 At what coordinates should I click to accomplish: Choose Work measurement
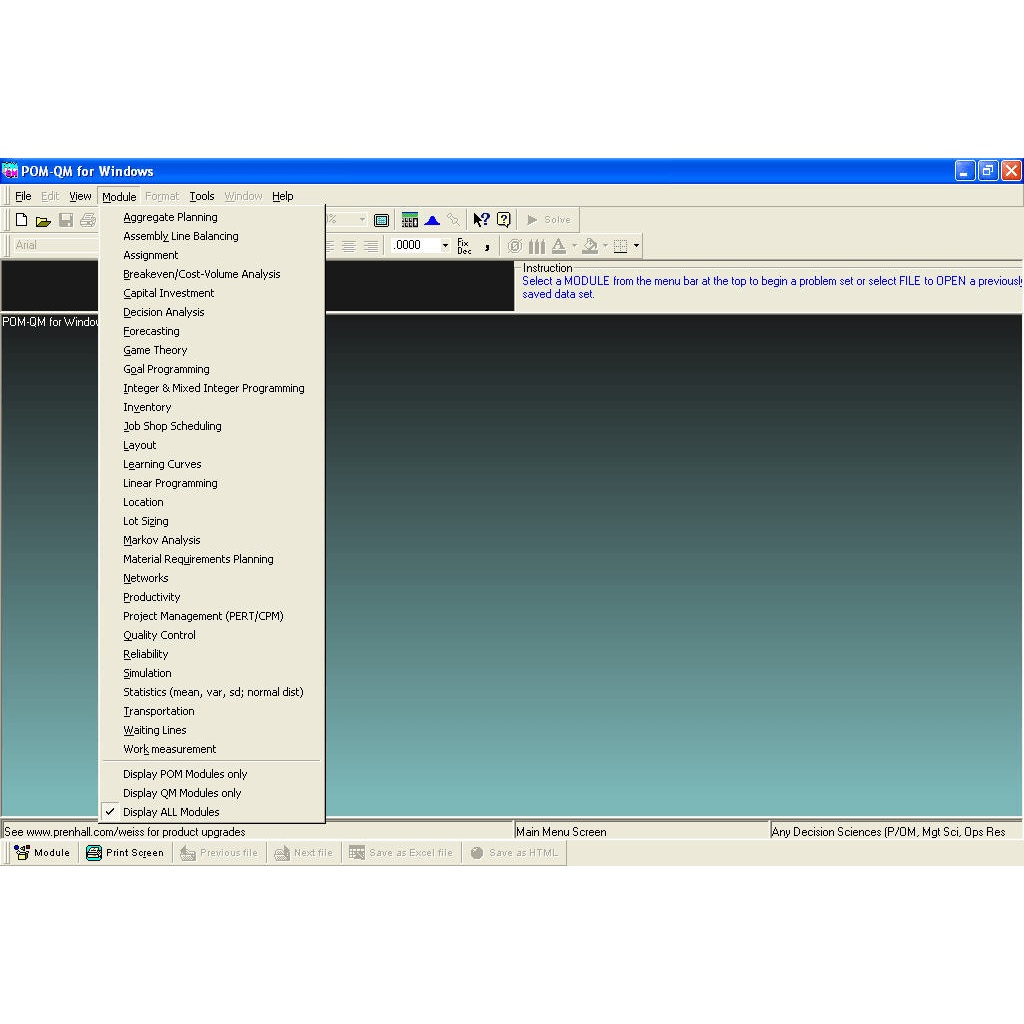pos(212,749)
